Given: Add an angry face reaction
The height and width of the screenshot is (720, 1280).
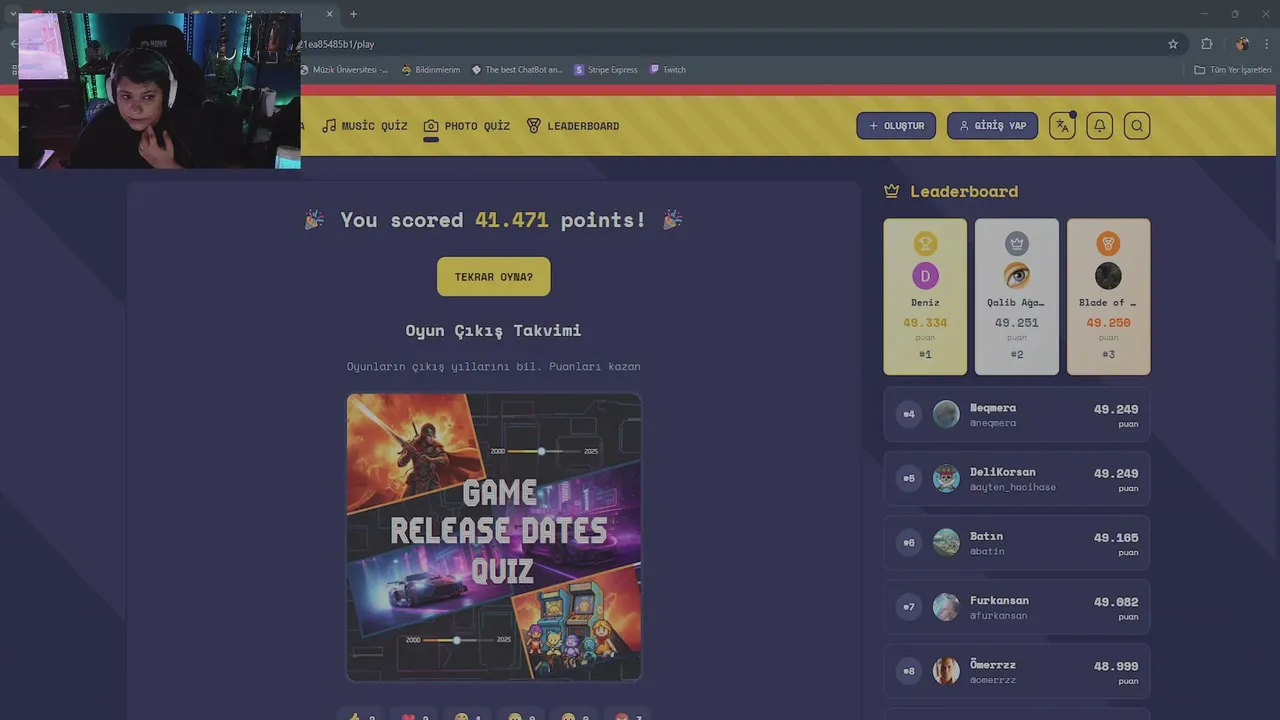Looking at the screenshot, I should (x=629, y=715).
